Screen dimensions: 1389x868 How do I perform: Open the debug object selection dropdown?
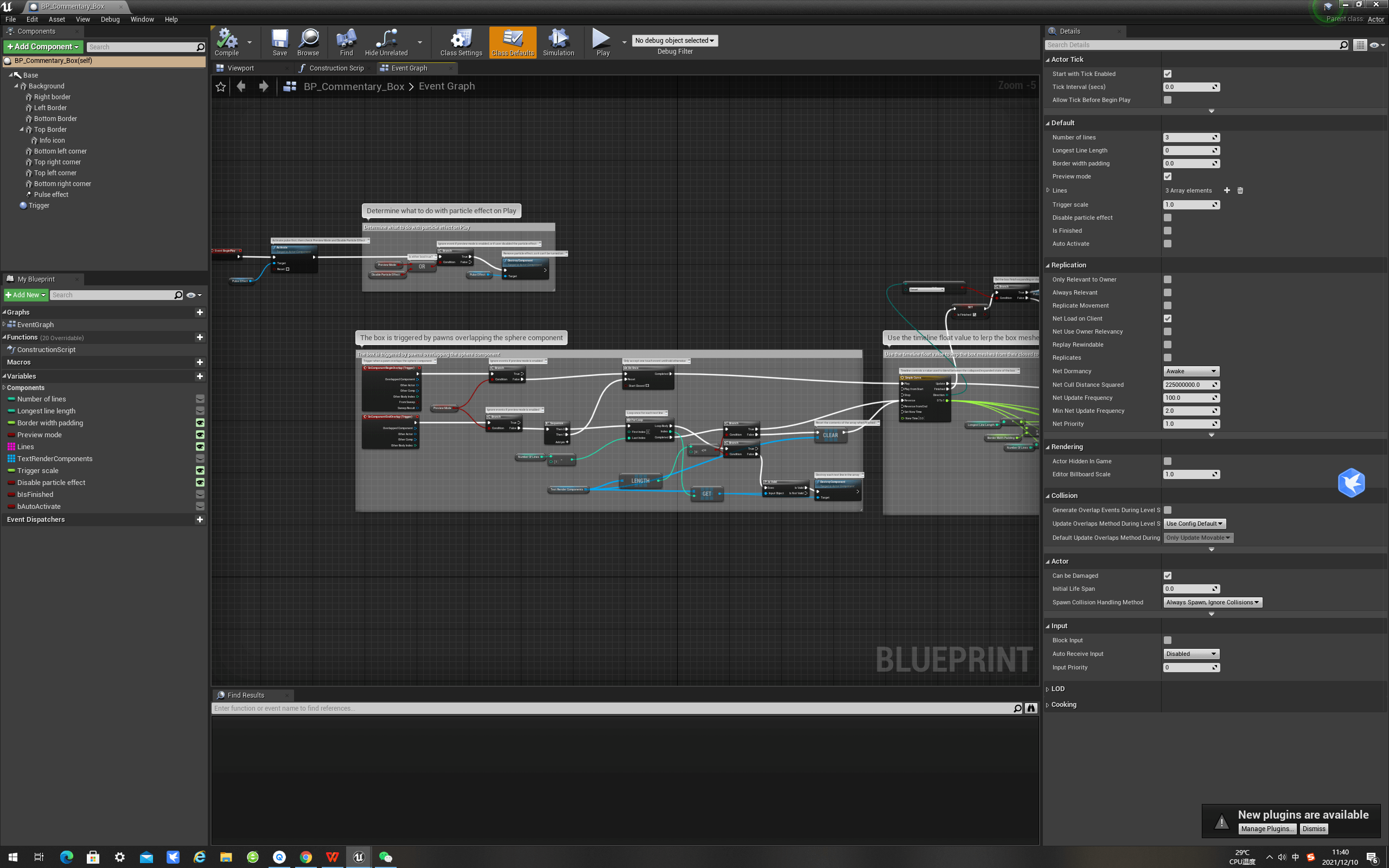tap(674, 41)
